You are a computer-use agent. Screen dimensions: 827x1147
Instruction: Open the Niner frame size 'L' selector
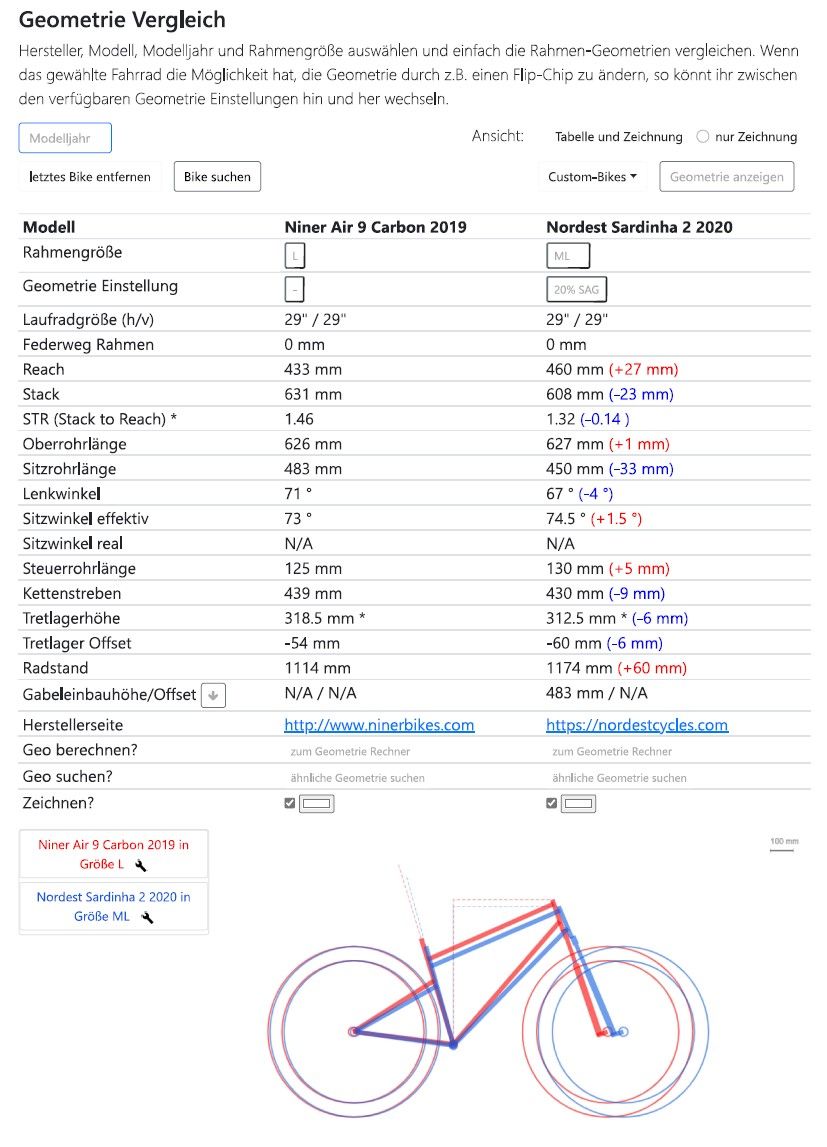[295, 256]
